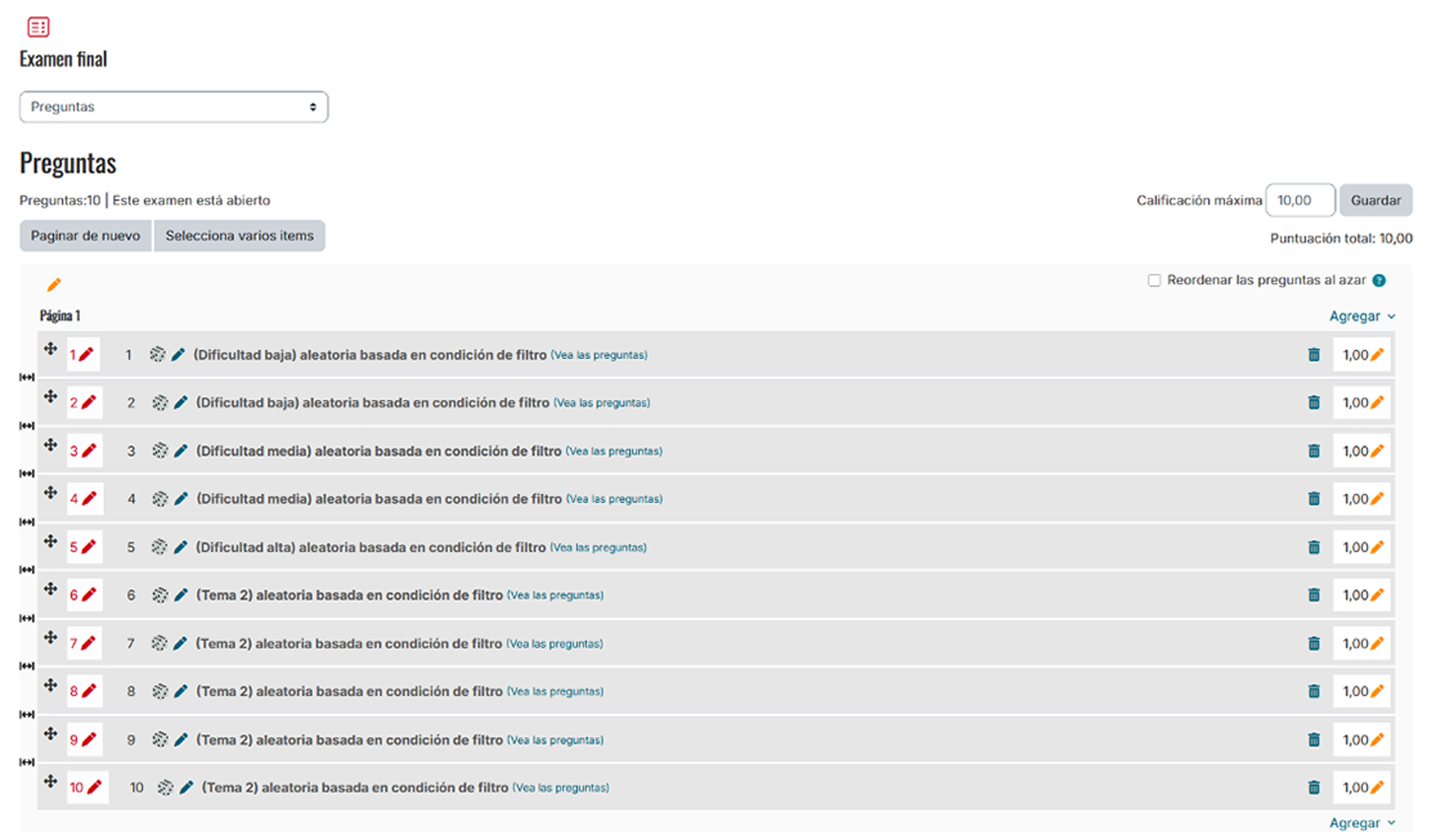Click Paginar de nuevo button
1436x840 pixels.
pyautogui.click(x=85, y=236)
